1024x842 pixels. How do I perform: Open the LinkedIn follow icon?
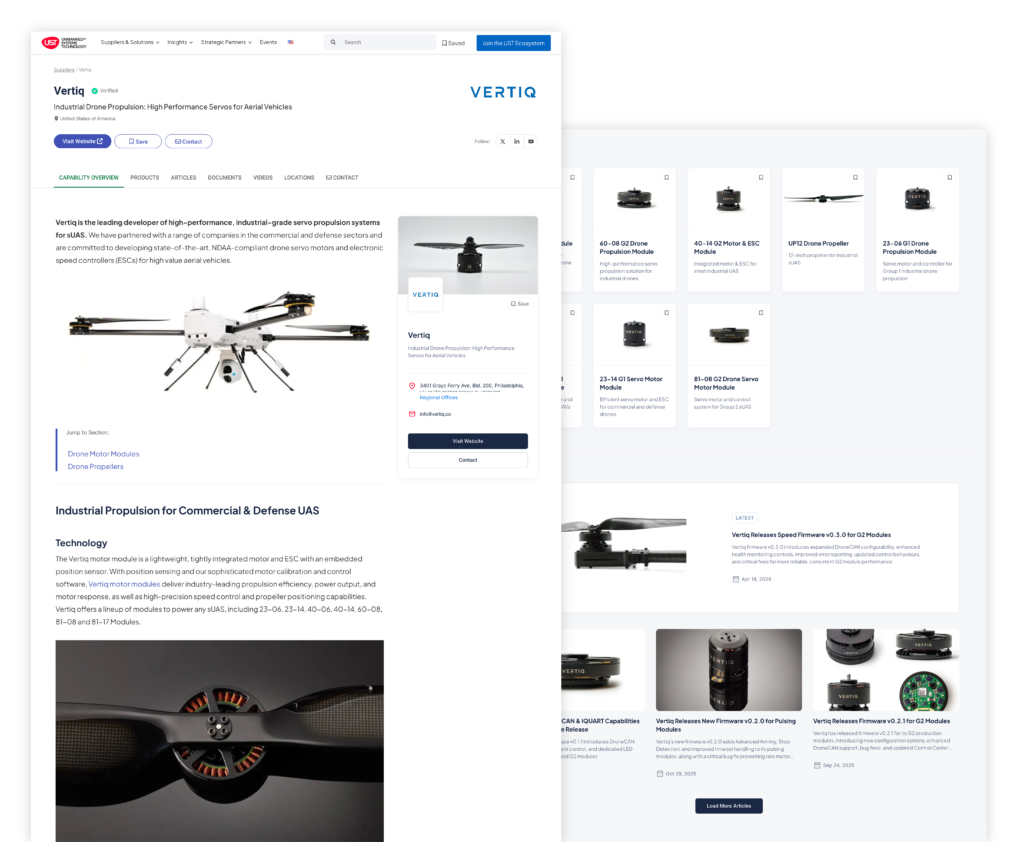pyautogui.click(x=517, y=141)
